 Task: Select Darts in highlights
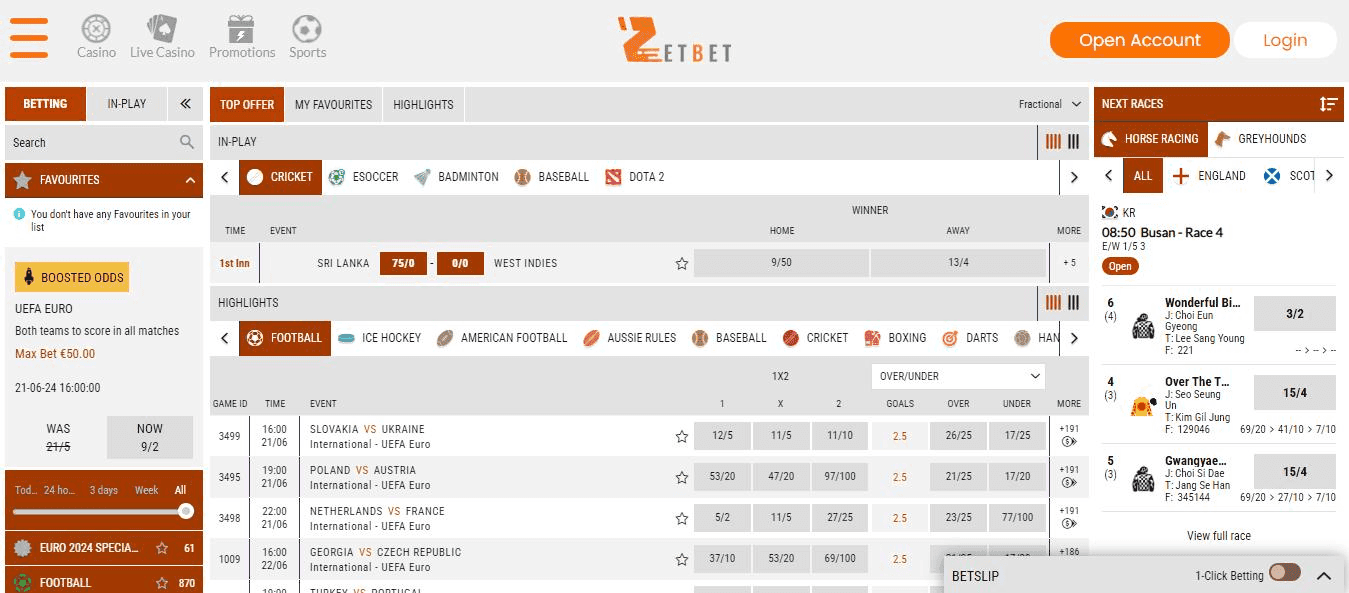click(x=970, y=338)
